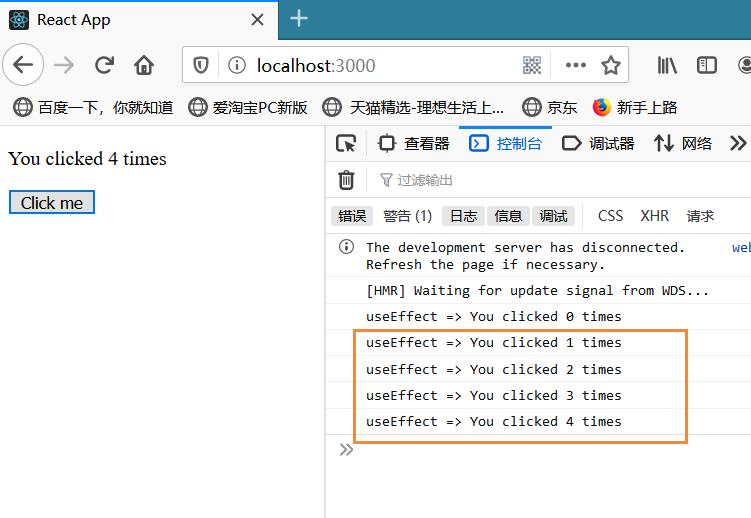The image size is (751, 518).
Task: Click the console input prompt chevrons
Action: point(346,450)
